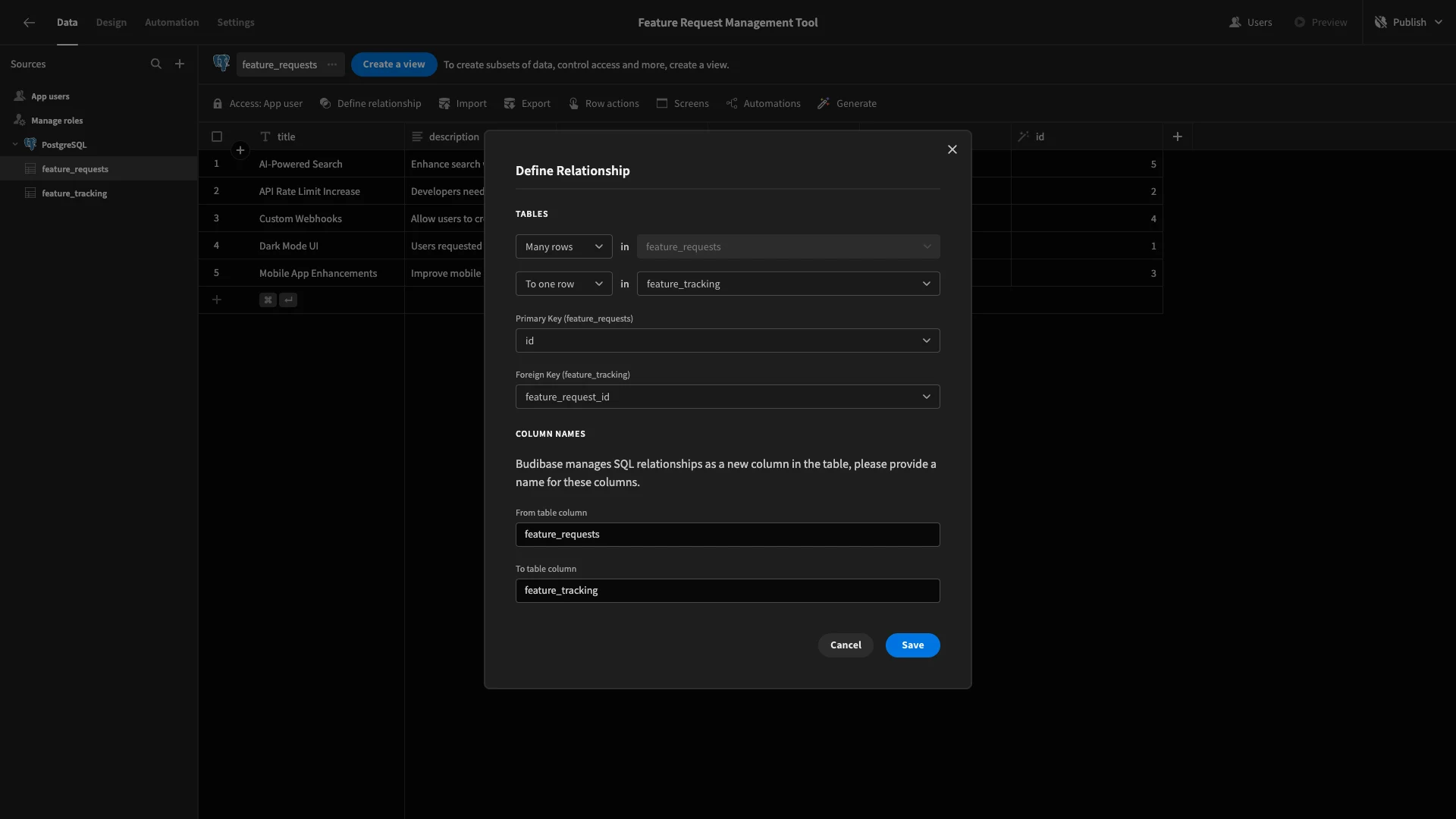Open Primary Key id dropdown
Image resolution: width=1456 pixels, height=819 pixels.
728,340
